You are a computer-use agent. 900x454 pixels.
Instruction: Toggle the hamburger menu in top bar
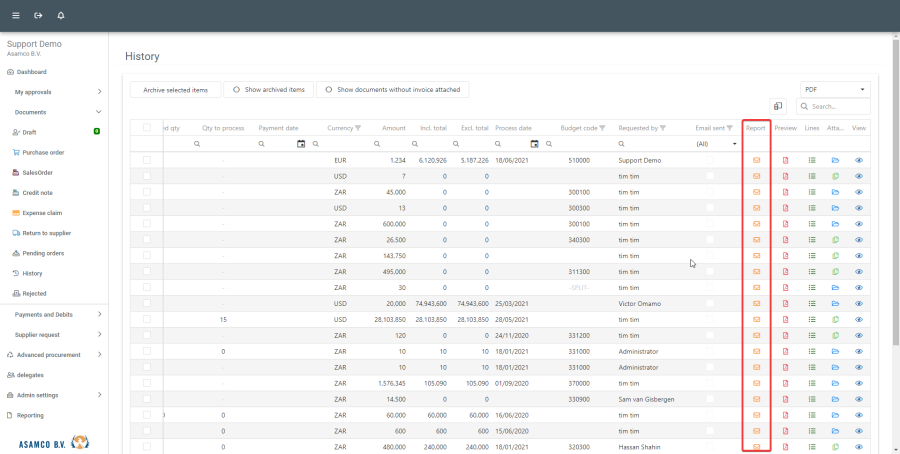point(15,16)
